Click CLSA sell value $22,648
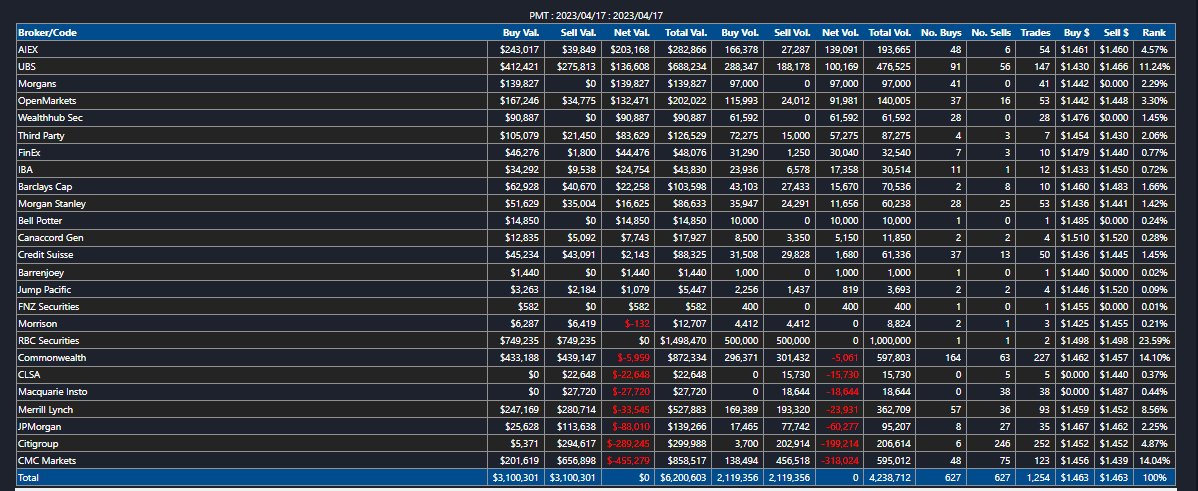The width and height of the screenshot is (1198, 491). (578, 375)
